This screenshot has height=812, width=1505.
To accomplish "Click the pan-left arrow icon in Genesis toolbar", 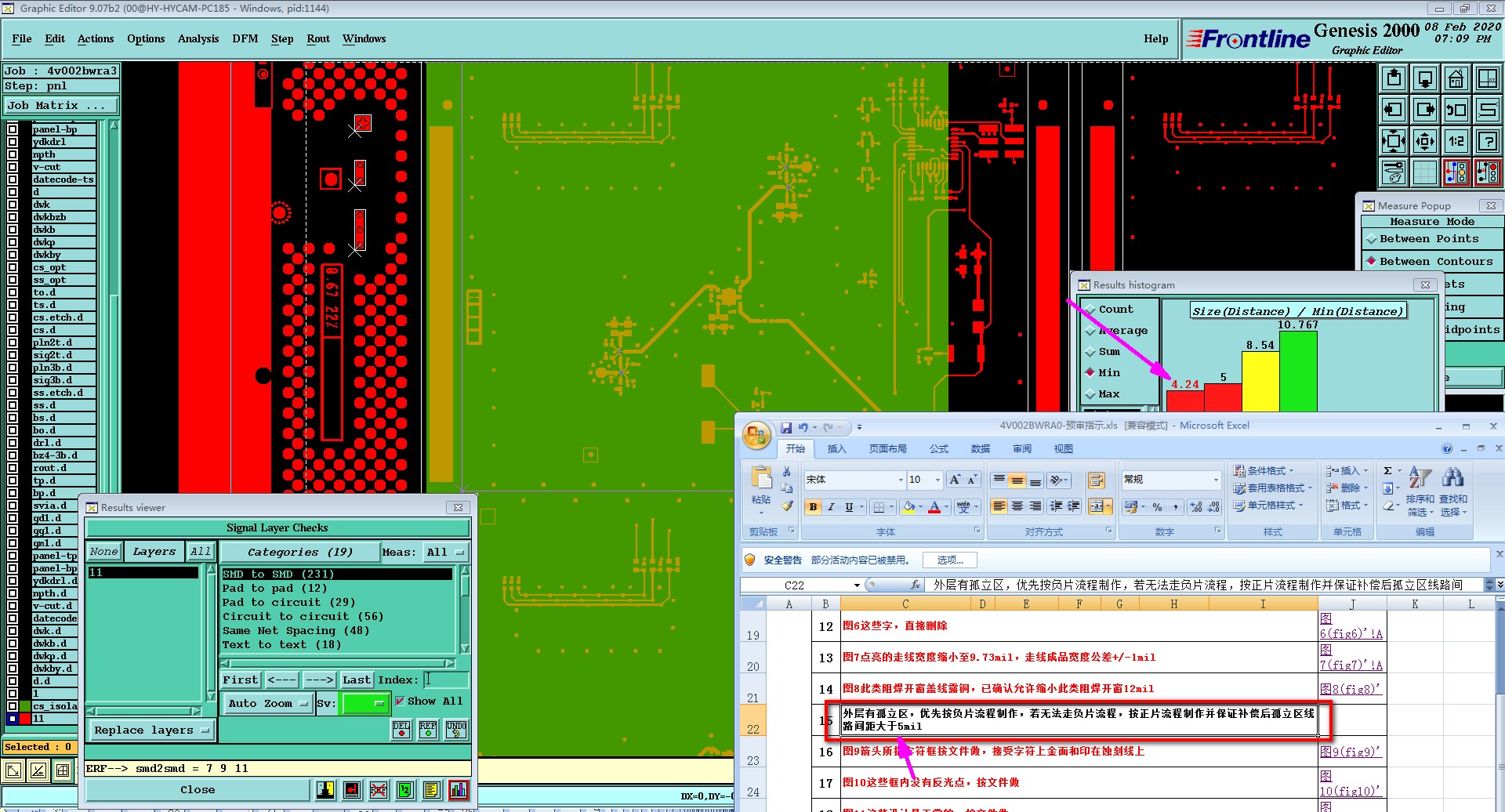I will [1394, 111].
